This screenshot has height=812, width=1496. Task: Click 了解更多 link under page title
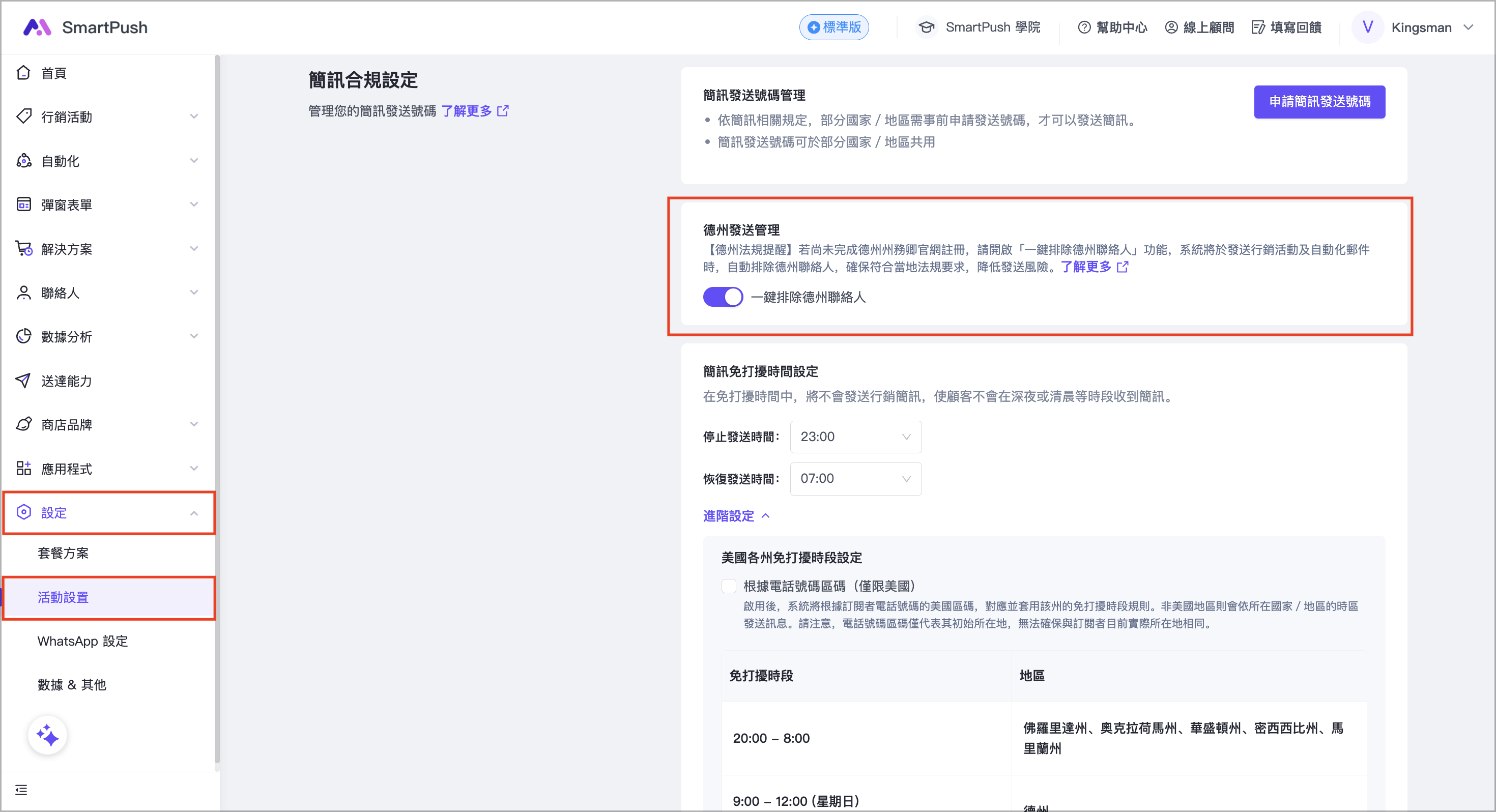tap(466, 110)
